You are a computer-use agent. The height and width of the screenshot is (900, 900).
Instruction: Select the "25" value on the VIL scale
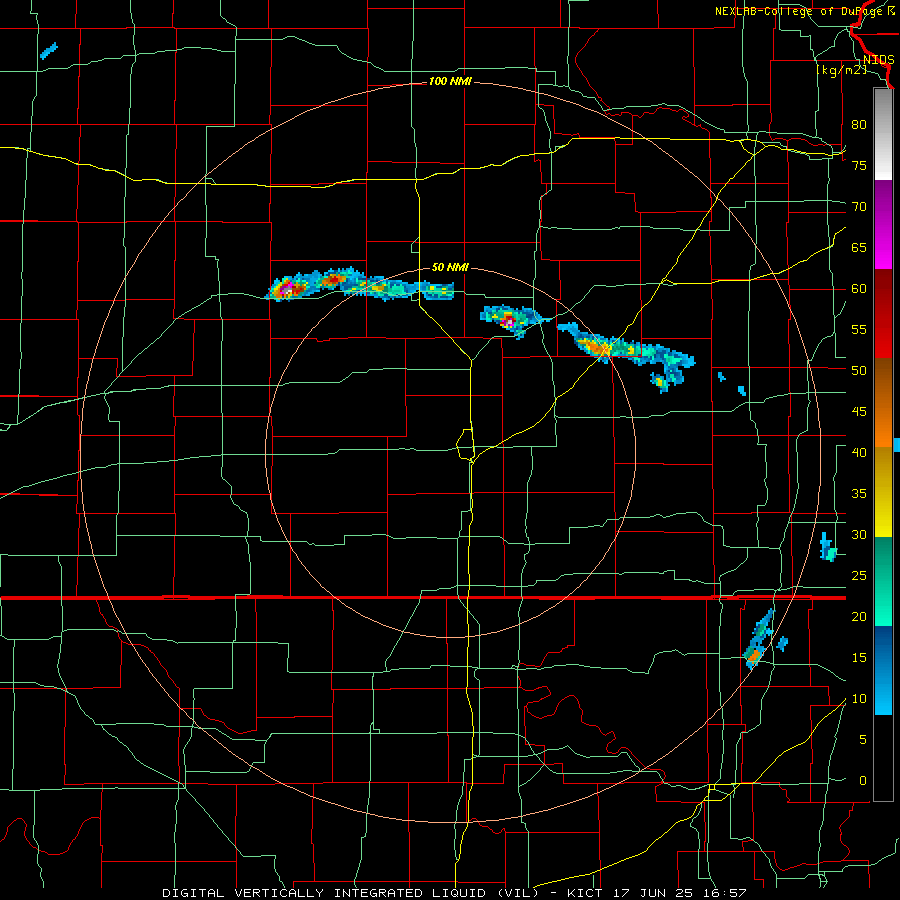click(x=859, y=576)
